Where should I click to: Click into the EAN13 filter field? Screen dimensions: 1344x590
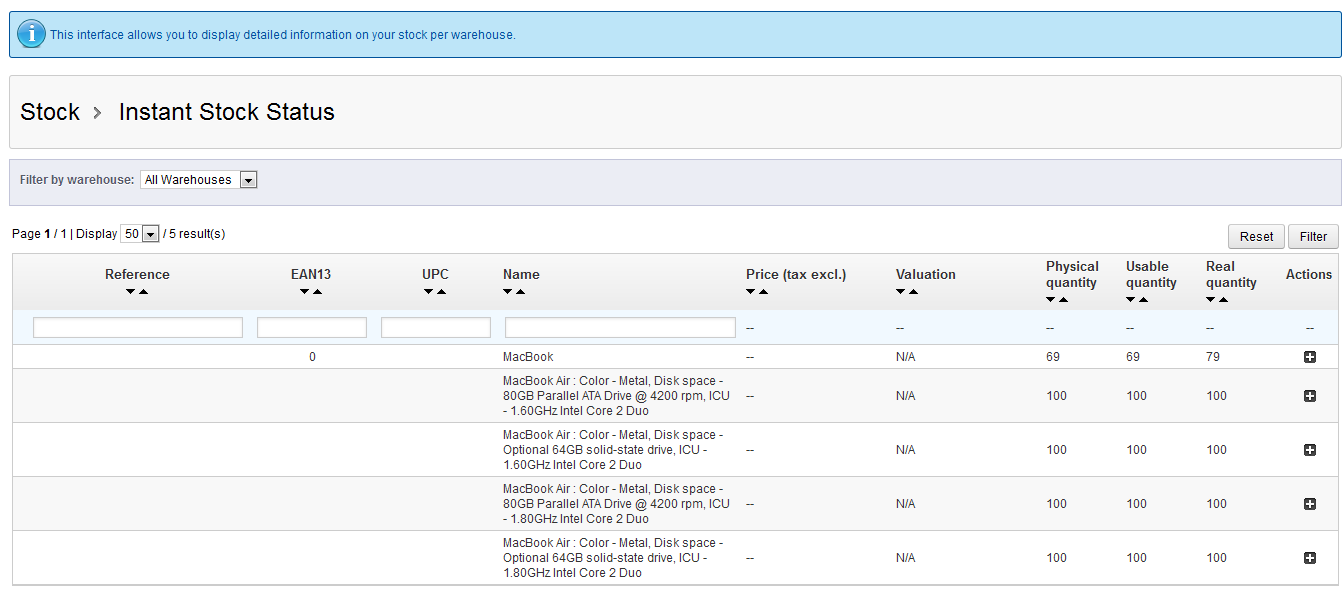pyautogui.click(x=312, y=328)
